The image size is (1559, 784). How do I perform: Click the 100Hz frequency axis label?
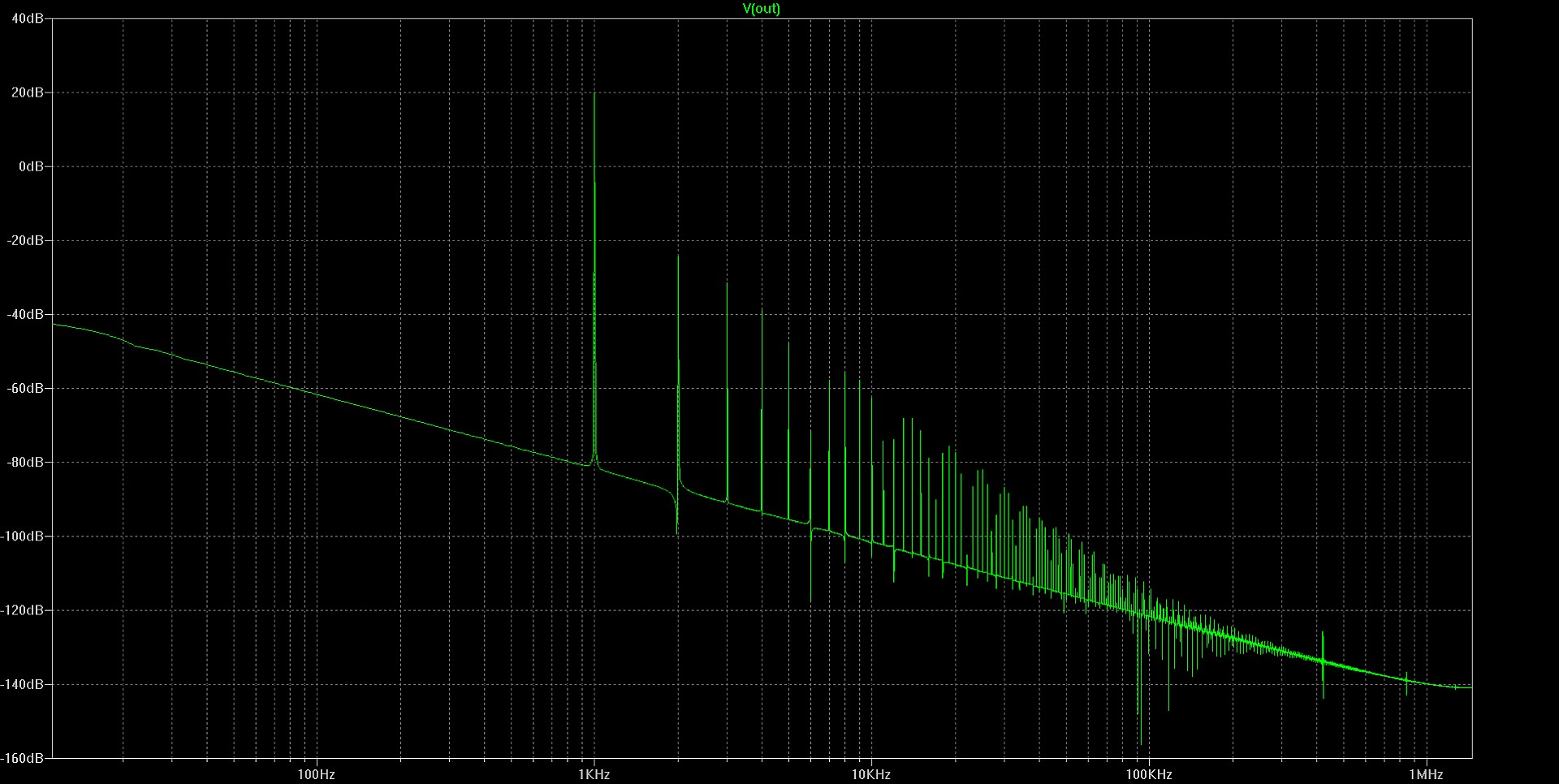pyautogui.click(x=316, y=774)
